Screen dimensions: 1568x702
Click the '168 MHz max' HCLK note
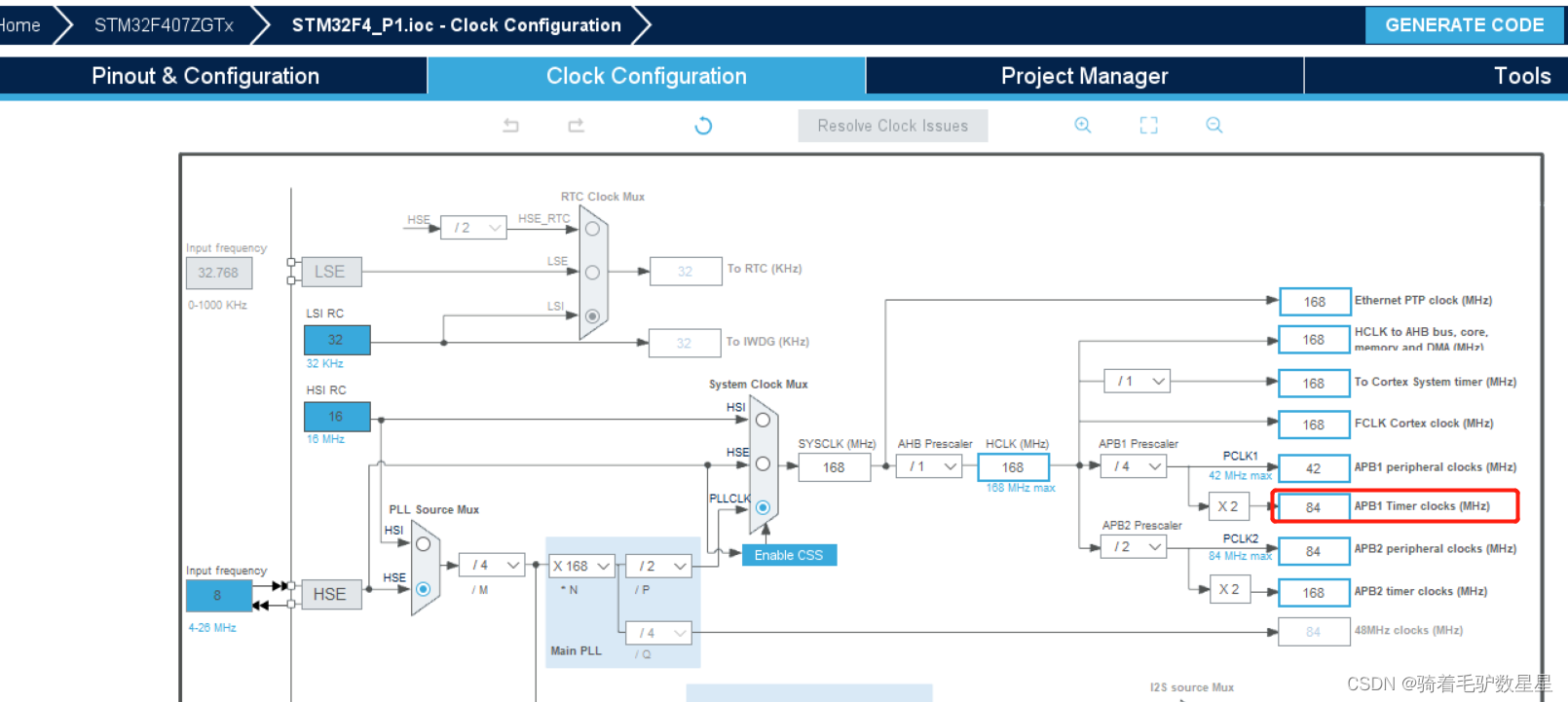point(1020,488)
